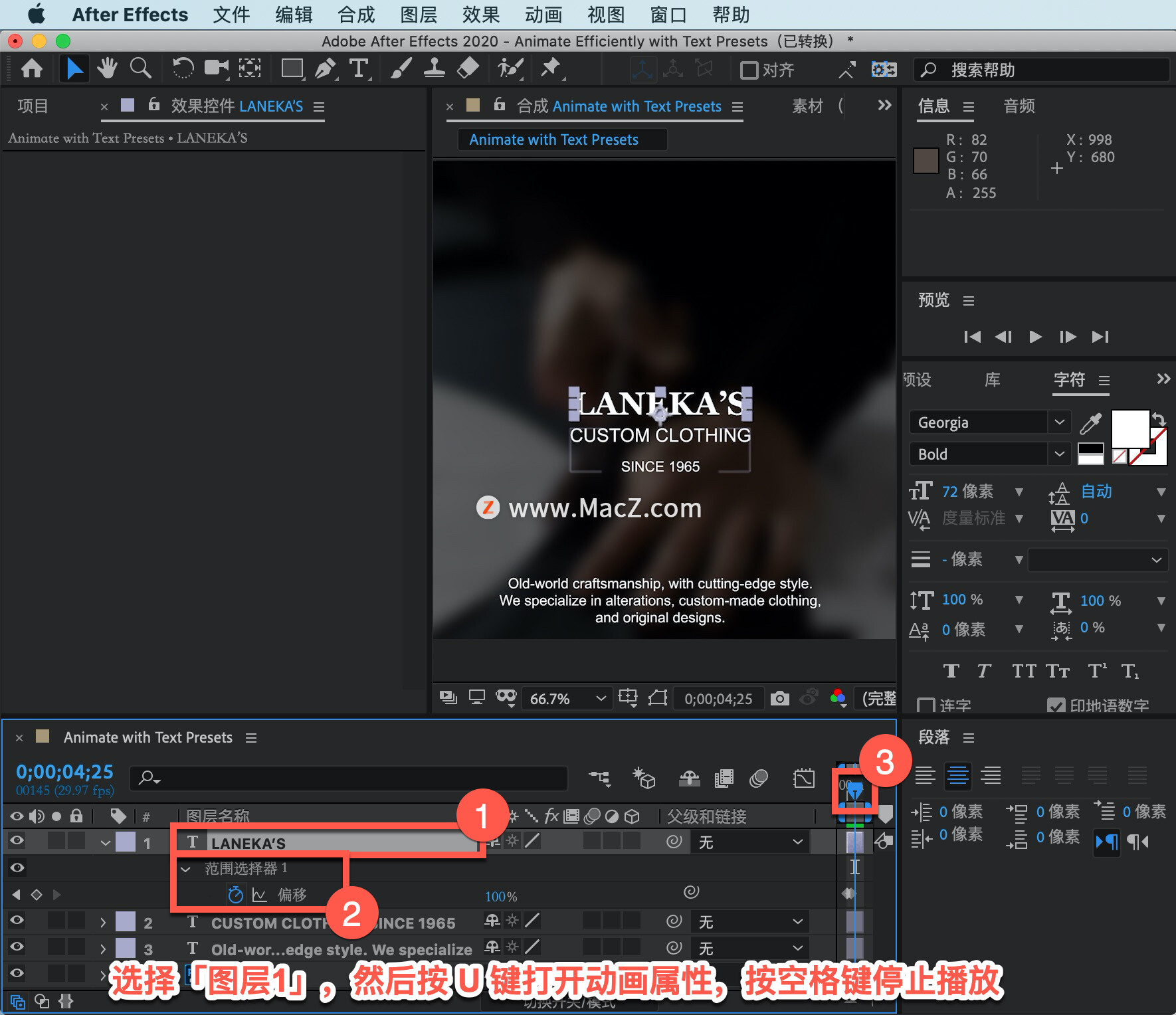Click the 搜索帮助 search field
The image size is (1176, 1015).
pyautogui.click(x=1042, y=70)
